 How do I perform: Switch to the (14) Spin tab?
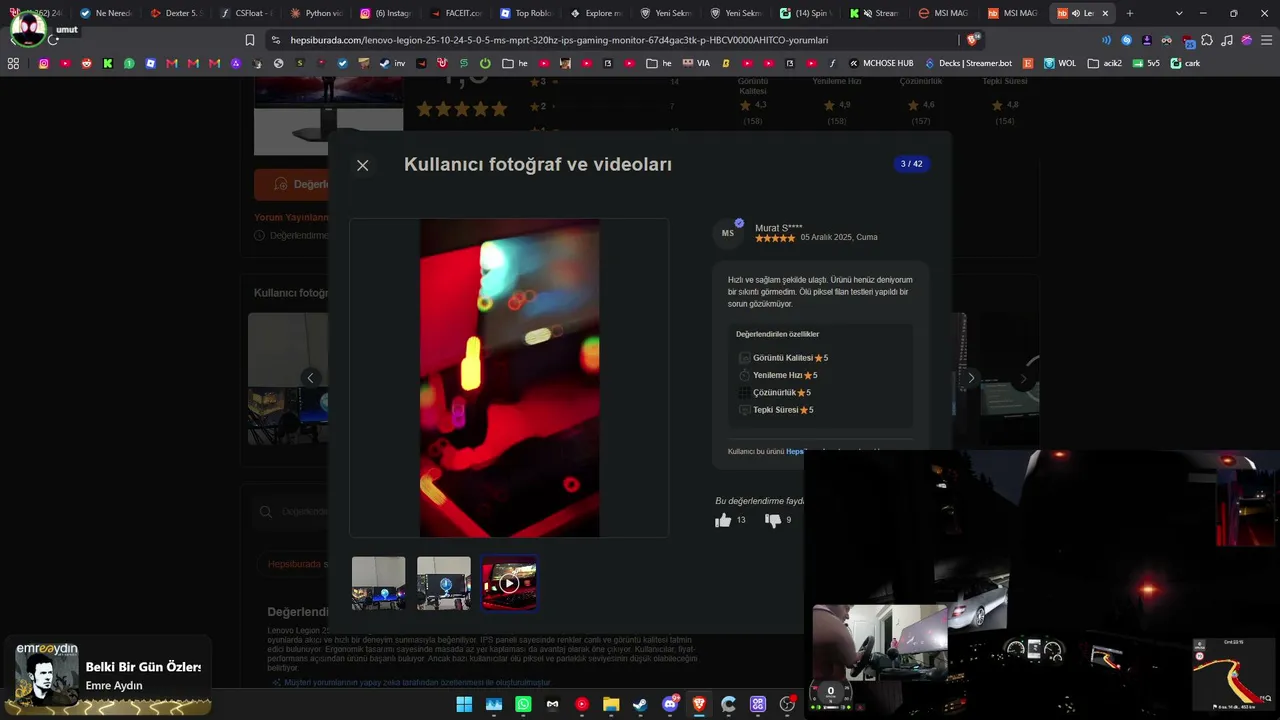pyautogui.click(x=806, y=13)
